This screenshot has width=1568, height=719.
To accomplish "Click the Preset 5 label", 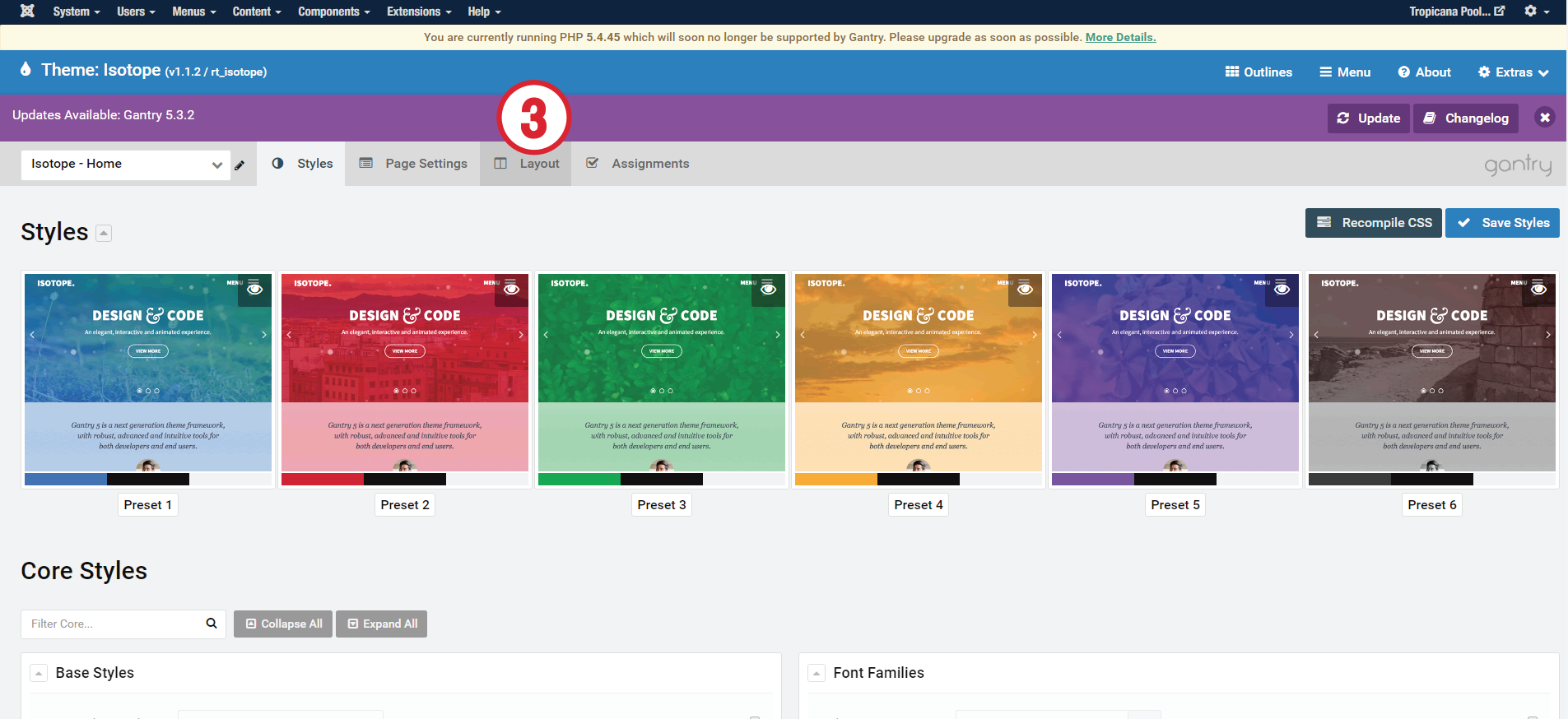I will (x=1175, y=505).
